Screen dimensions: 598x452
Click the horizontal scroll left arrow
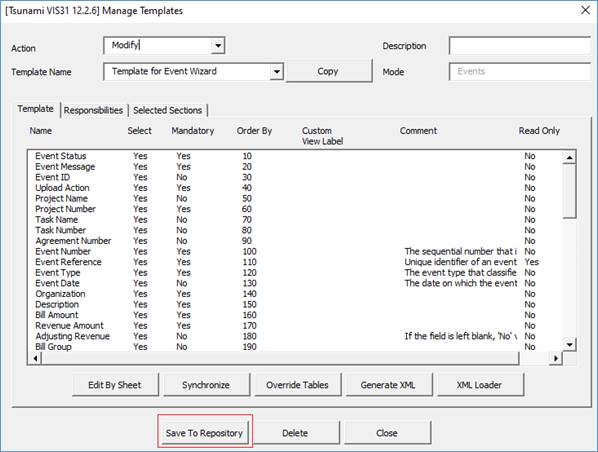coord(35,358)
